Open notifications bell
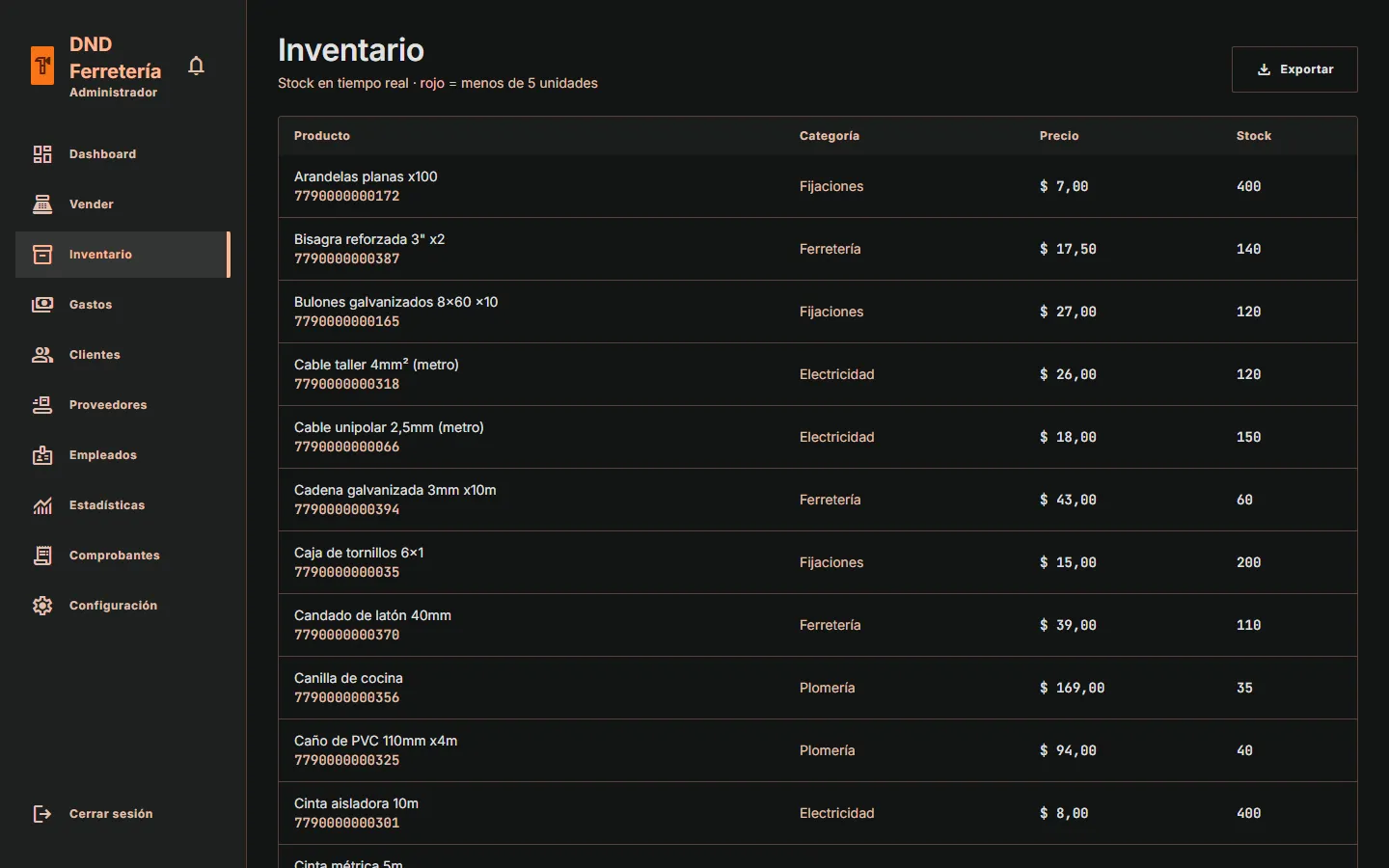 click(196, 66)
